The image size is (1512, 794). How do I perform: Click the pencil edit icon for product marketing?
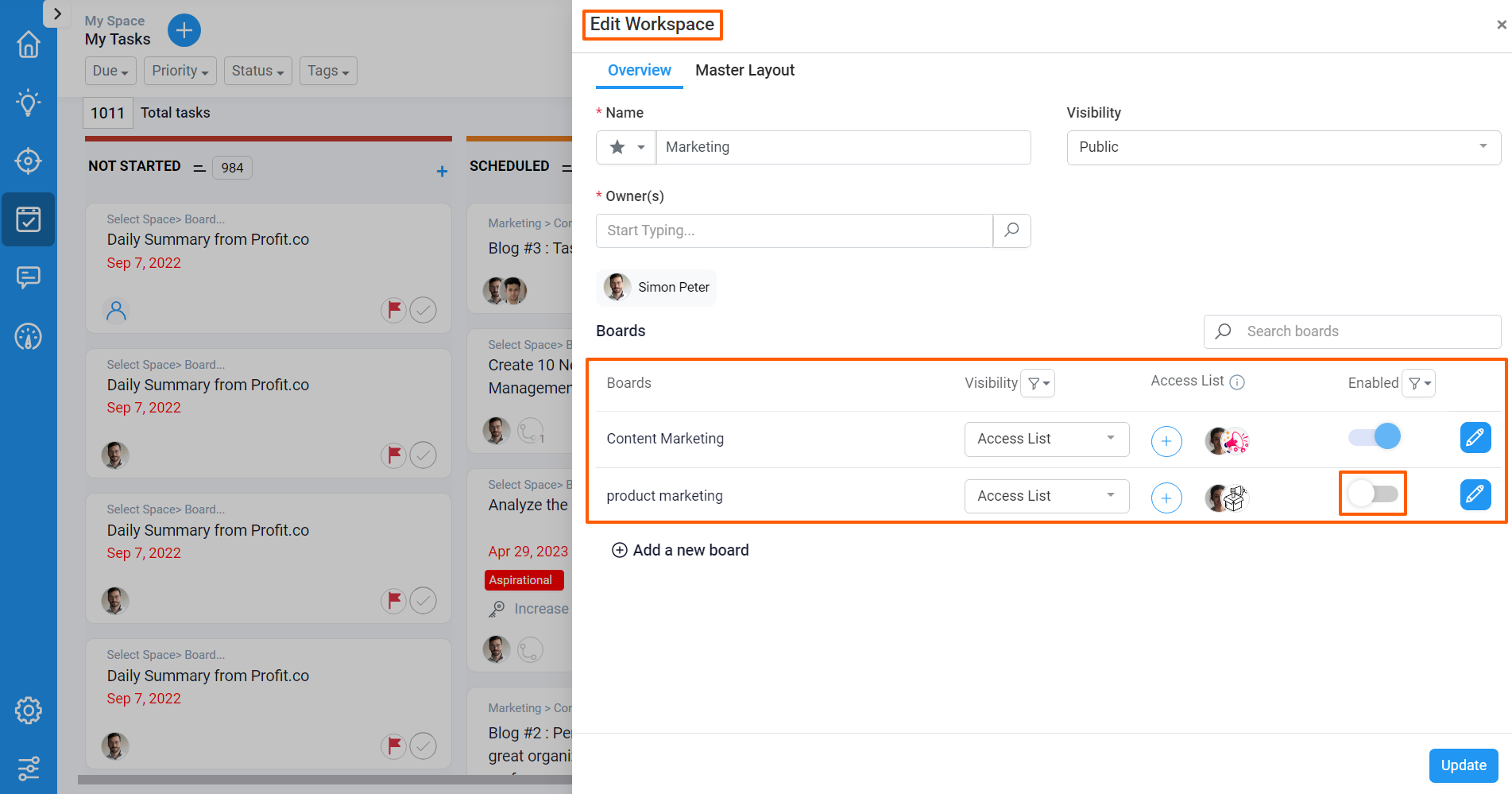(x=1475, y=494)
